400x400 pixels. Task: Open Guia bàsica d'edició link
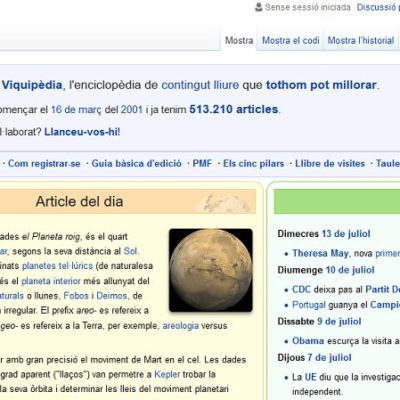136,164
